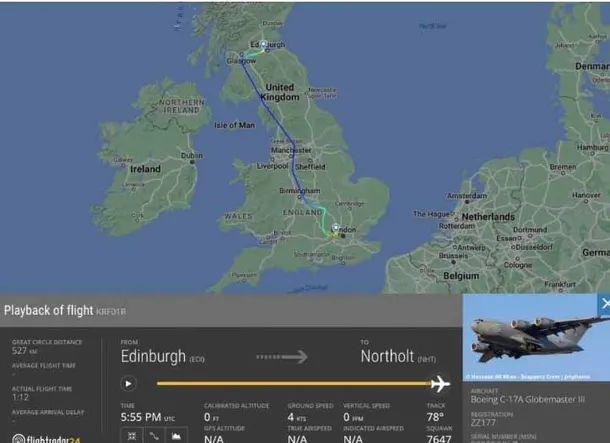The image size is (610, 443).
Task: Click the KRFD1R flight callsign in the header
Action: (111, 312)
